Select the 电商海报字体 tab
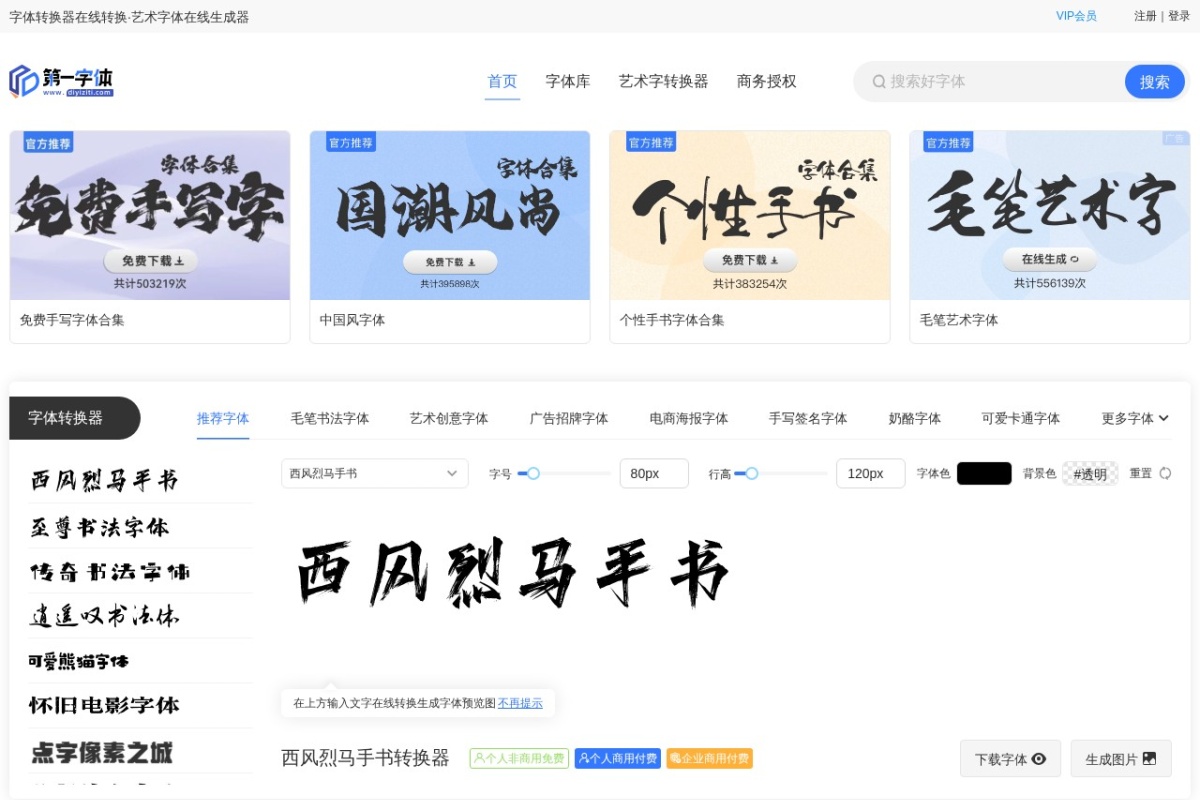 (x=689, y=418)
